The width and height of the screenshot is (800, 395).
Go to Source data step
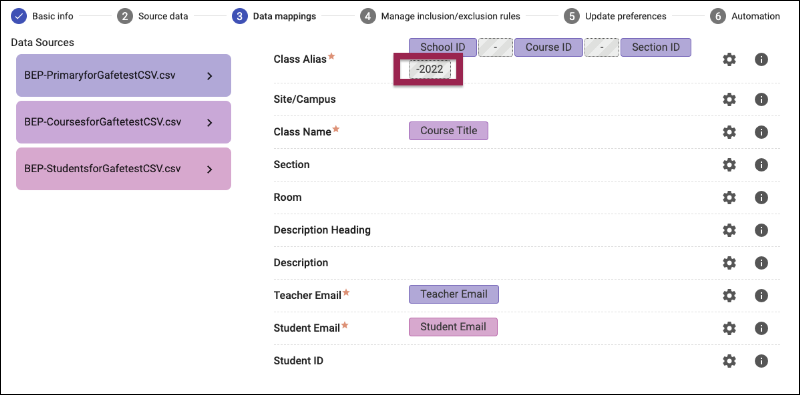153,16
